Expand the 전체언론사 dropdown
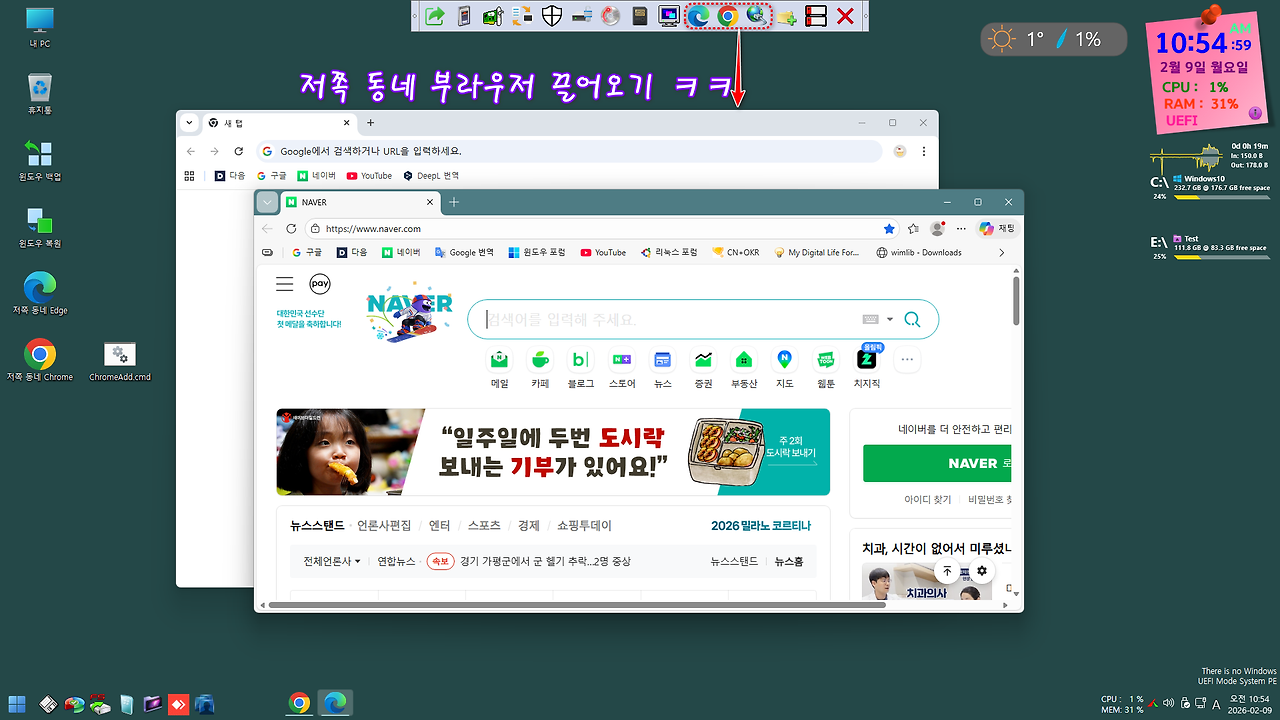 click(333, 561)
